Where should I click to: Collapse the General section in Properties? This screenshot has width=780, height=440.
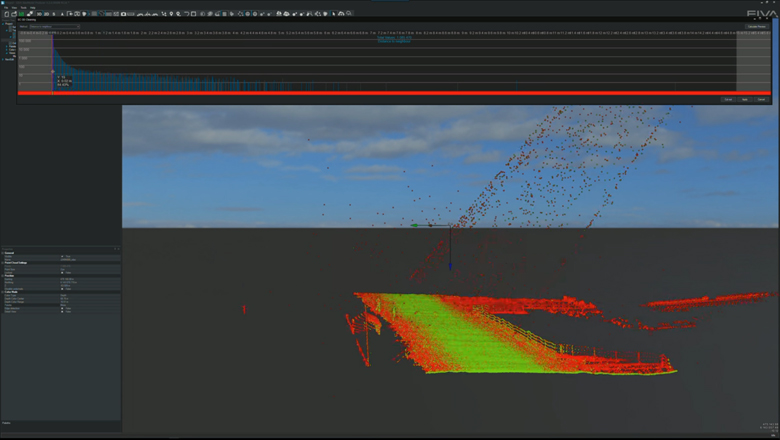pos(2,253)
